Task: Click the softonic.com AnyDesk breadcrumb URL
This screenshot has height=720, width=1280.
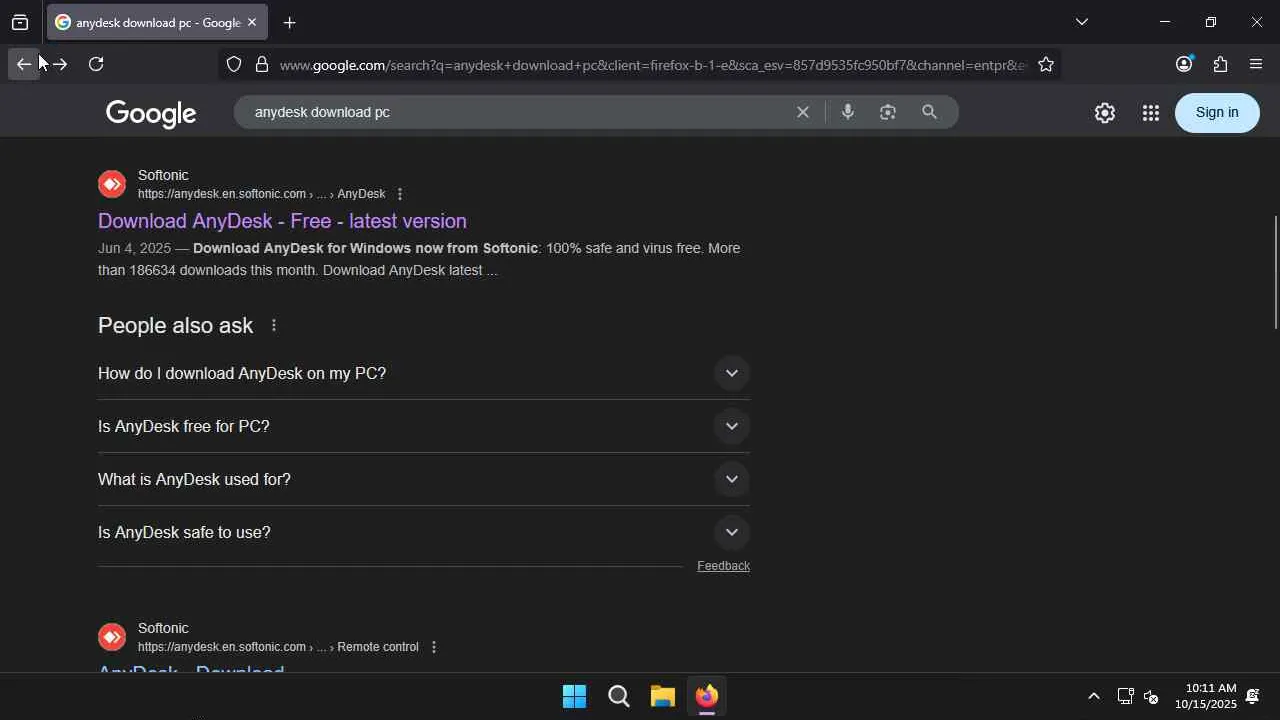Action: (261, 194)
